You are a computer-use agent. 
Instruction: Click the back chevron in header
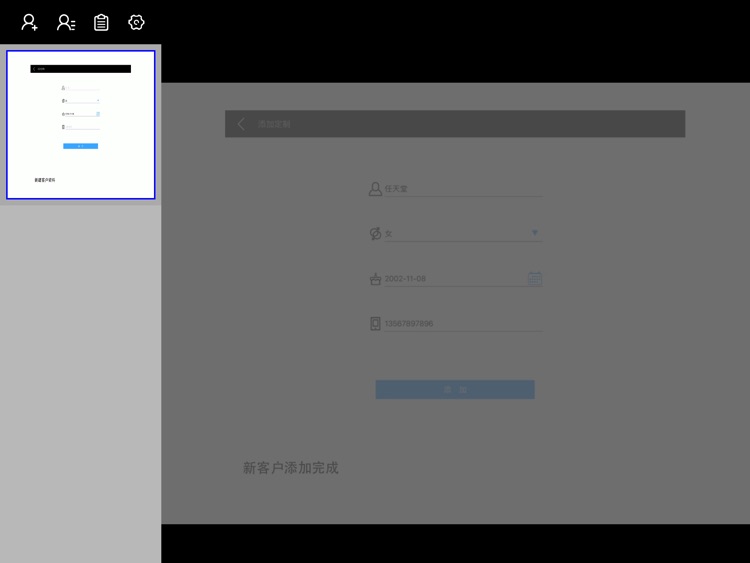241,124
